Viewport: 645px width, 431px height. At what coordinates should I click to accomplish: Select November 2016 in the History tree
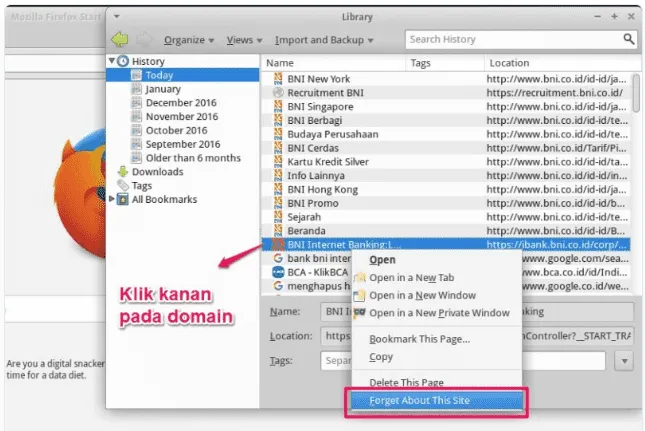click(182, 116)
